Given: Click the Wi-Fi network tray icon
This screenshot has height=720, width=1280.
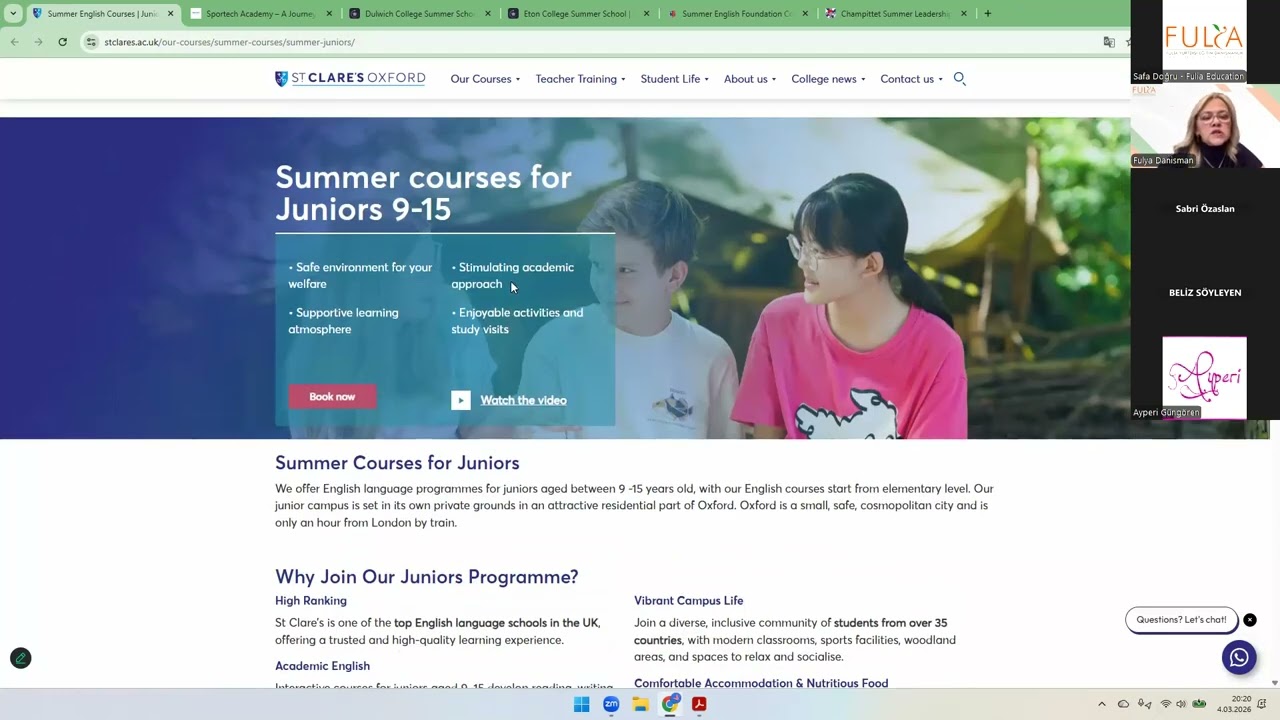Looking at the screenshot, I should (1165, 704).
